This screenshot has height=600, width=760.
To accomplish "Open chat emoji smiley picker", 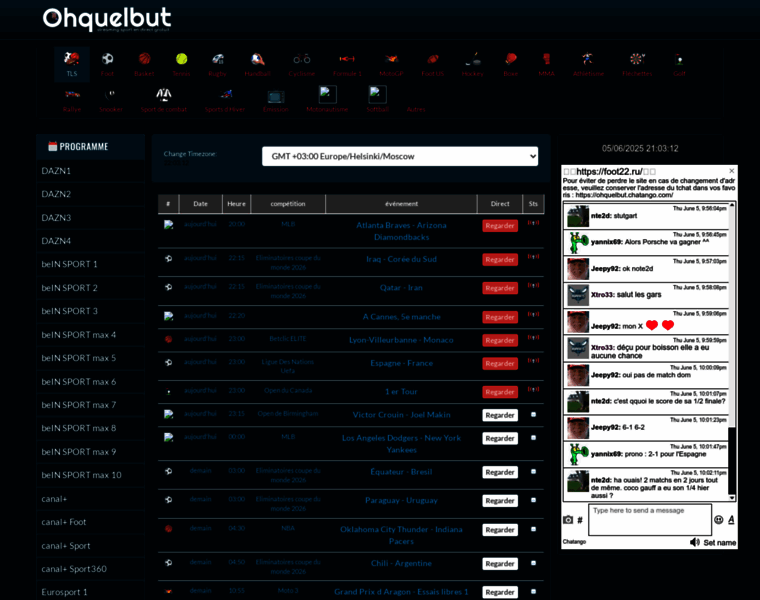I will (719, 520).
